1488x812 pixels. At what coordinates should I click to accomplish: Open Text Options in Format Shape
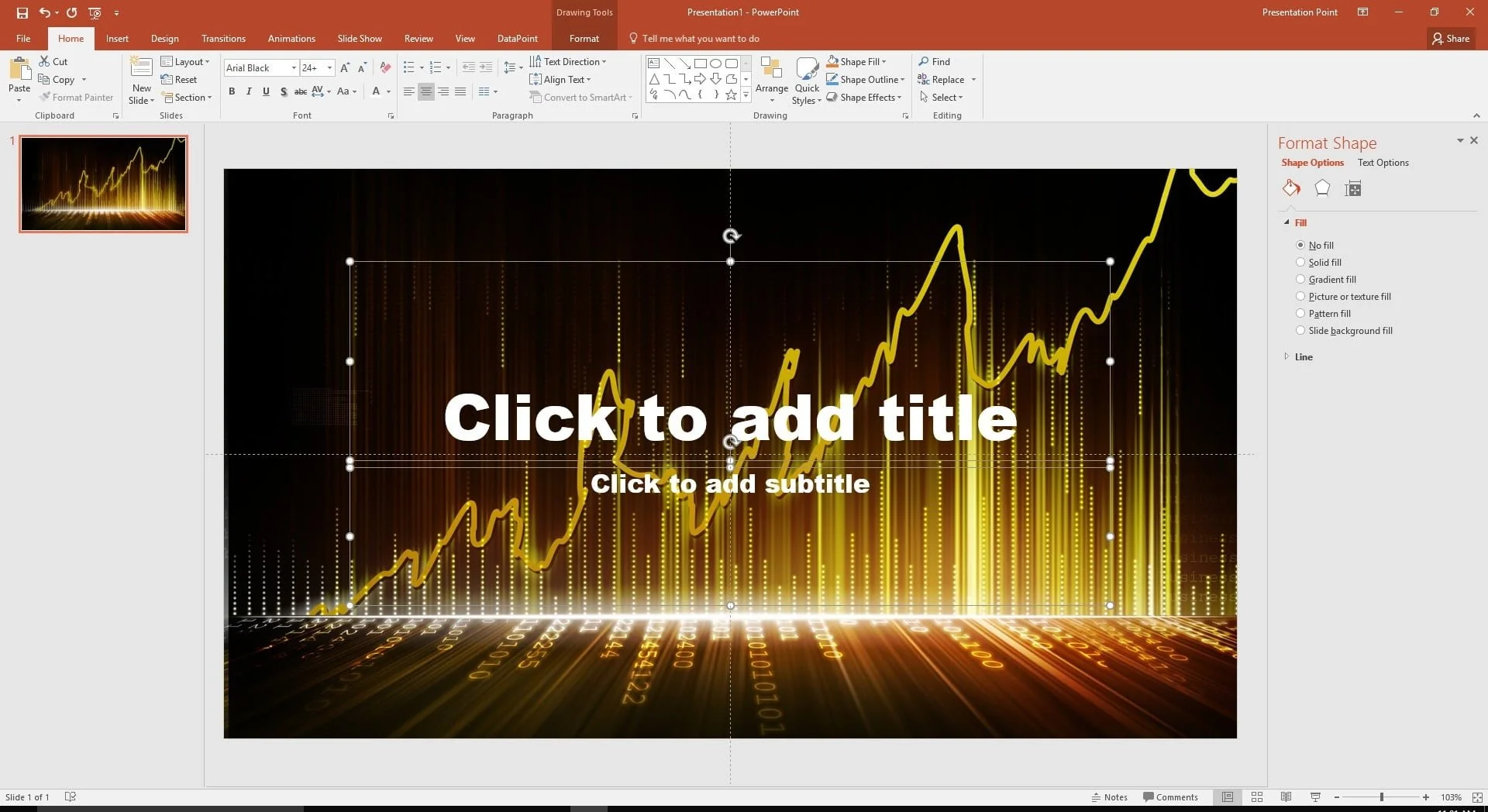(x=1383, y=163)
